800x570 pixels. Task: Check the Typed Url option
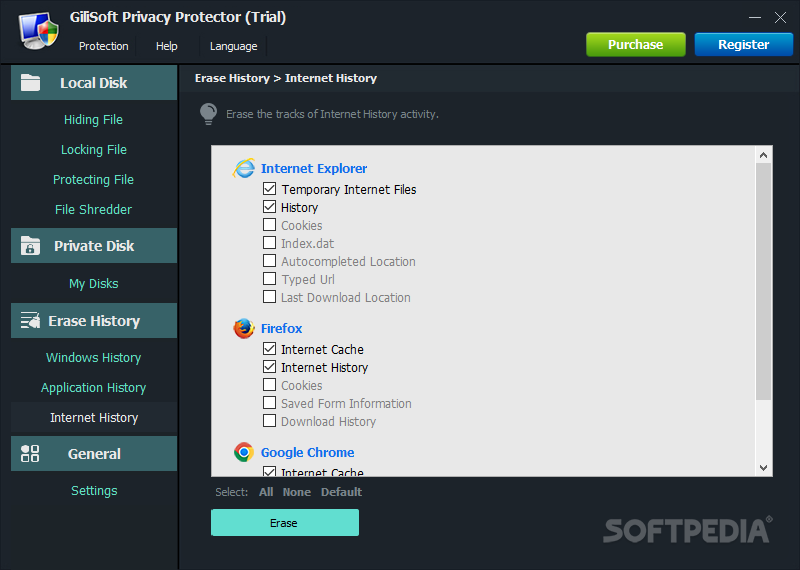[x=269, y=279]
